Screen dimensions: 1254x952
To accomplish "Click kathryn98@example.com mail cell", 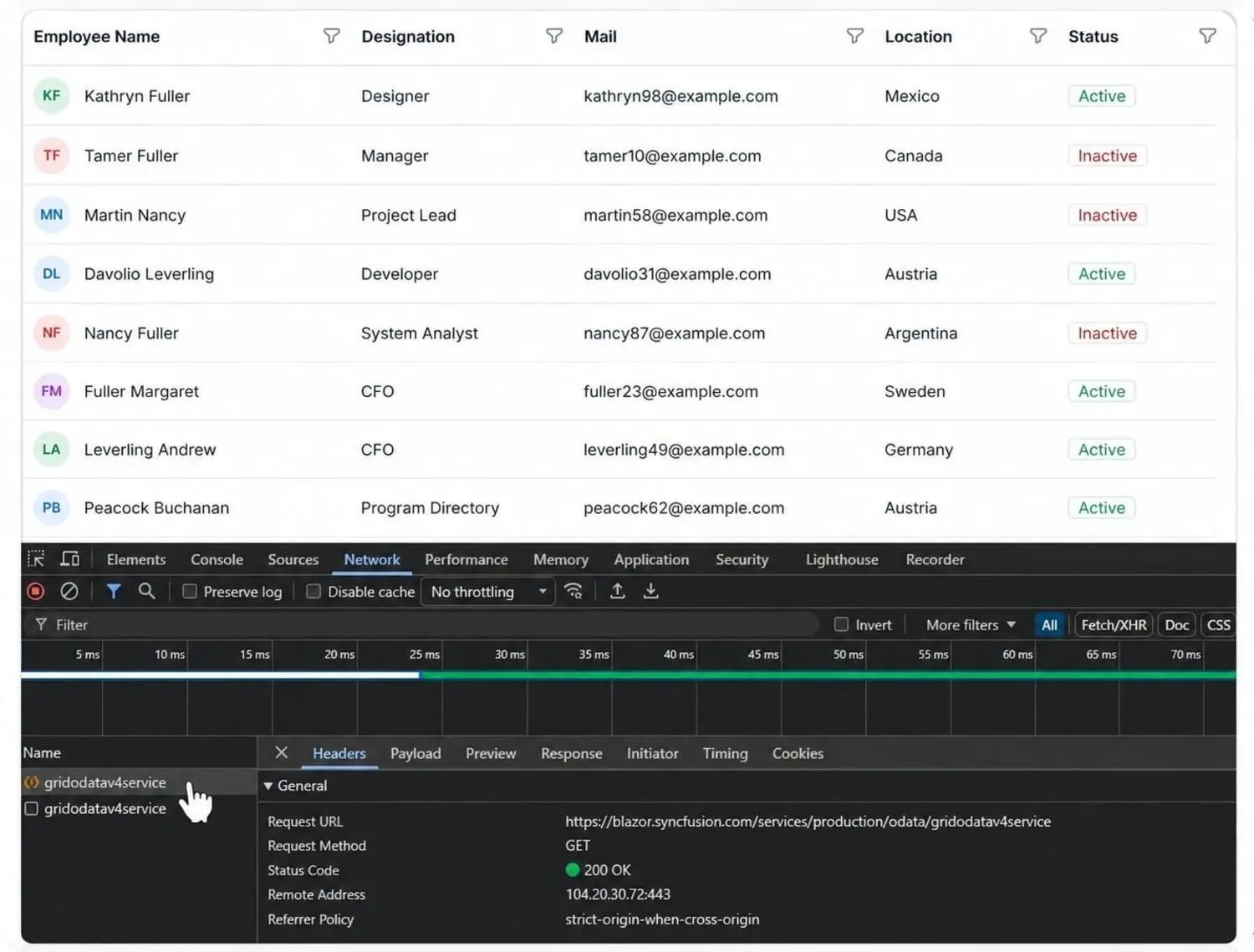I will coord(681,96).
